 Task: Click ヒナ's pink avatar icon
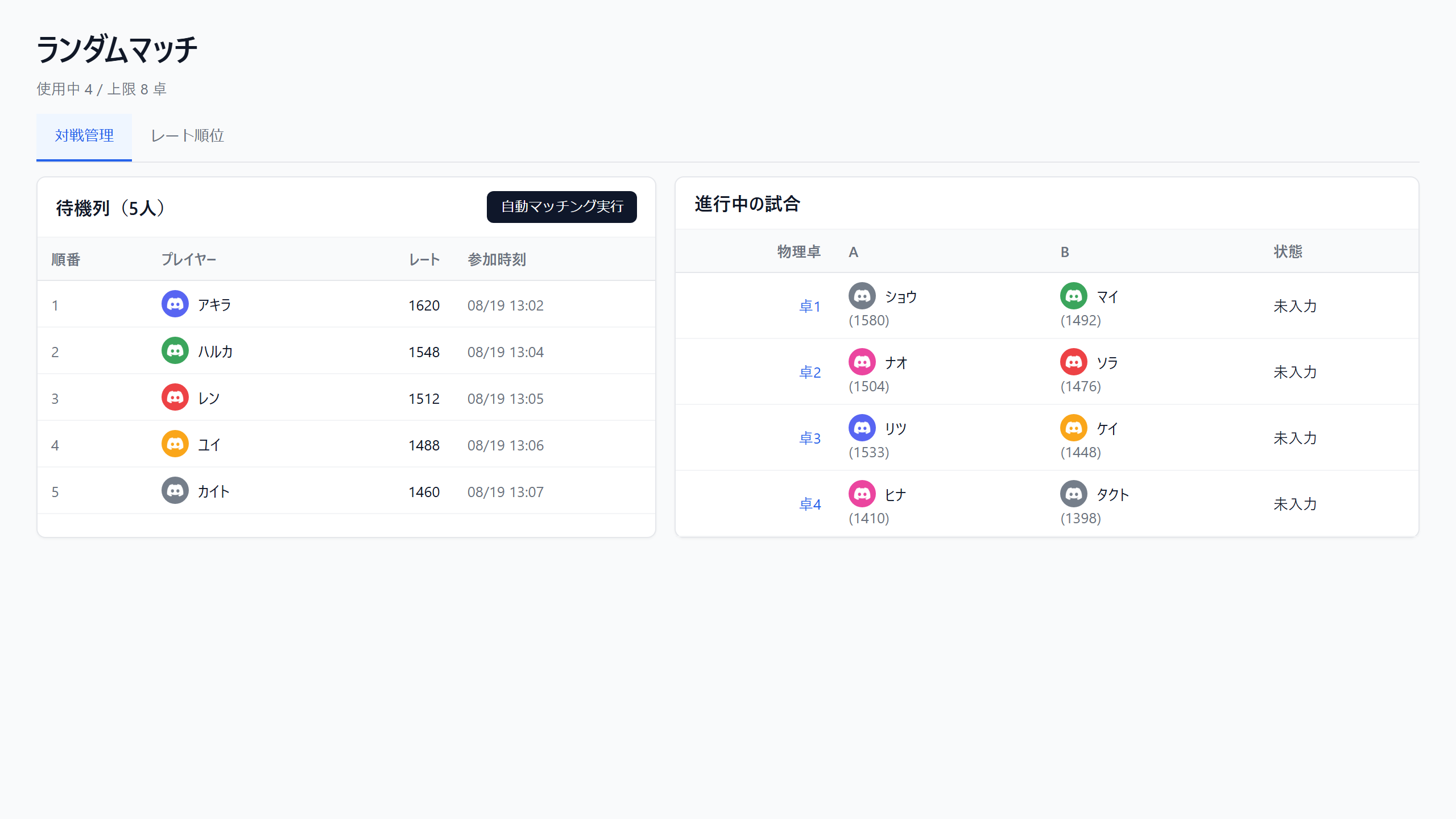point(862,494)
